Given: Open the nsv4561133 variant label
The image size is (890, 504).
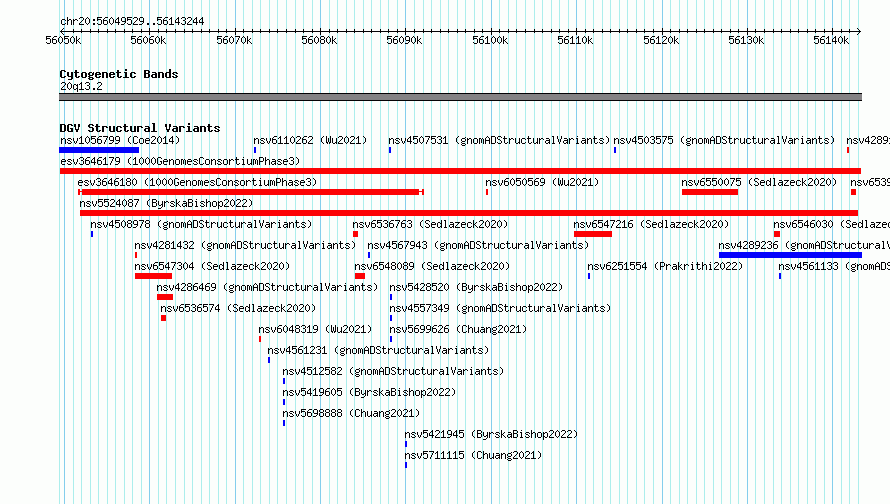Looking at the screenshot, I should [x=833, y=266].
